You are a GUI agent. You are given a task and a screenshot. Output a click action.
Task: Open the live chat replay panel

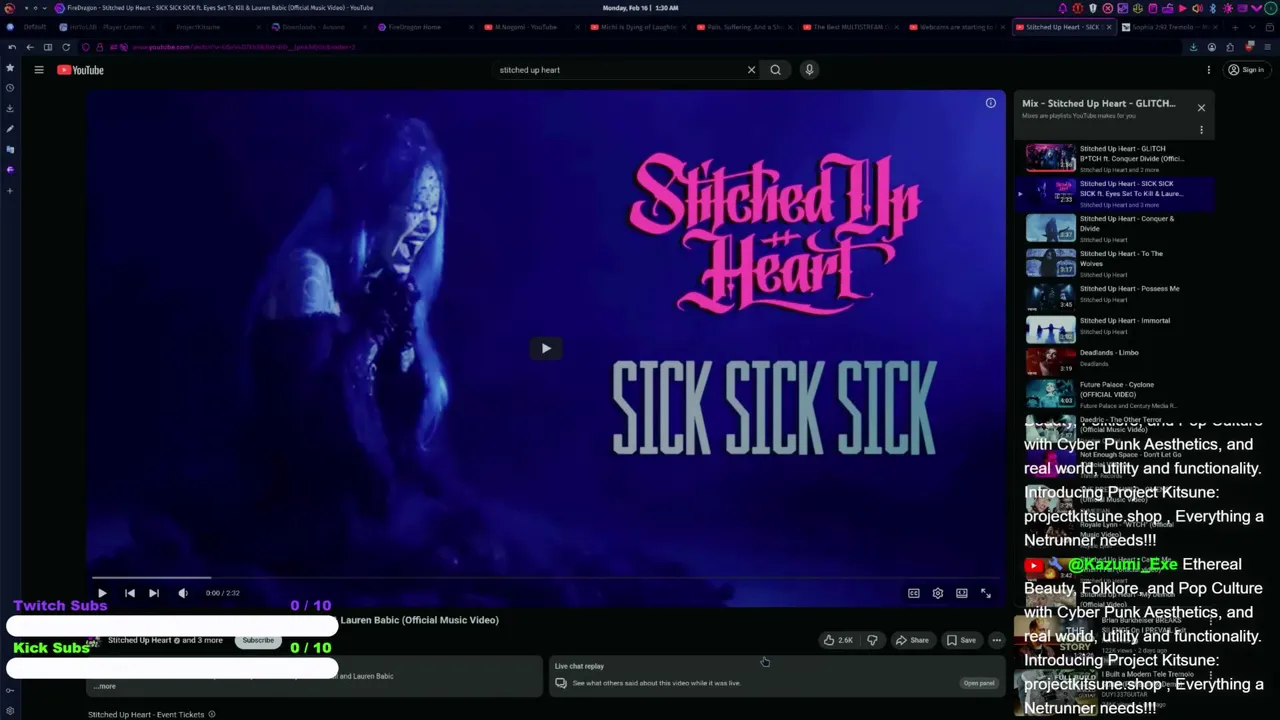979,683
